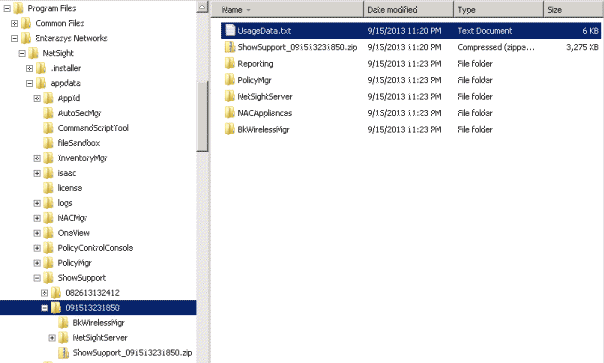Sort by Date modified column
The image size is (604, 363).
[409, 10]
